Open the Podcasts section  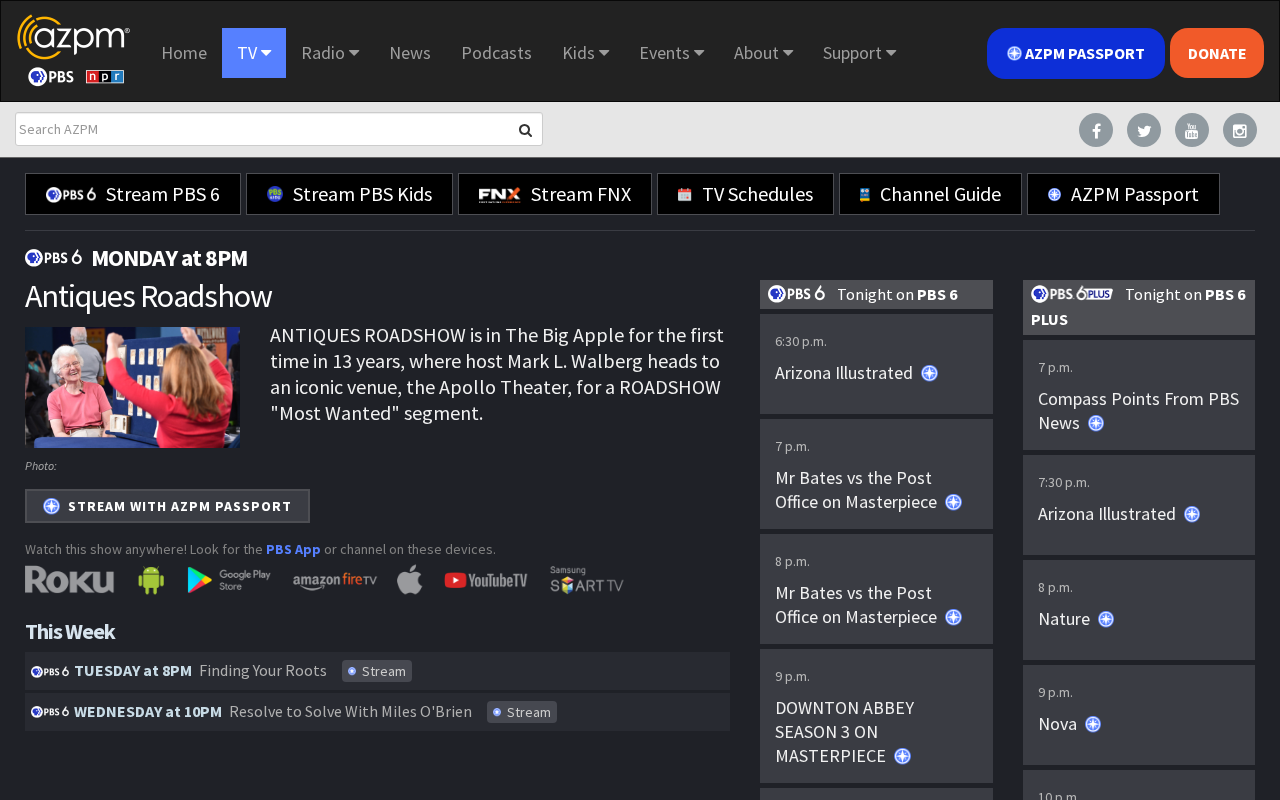(496, 53)
